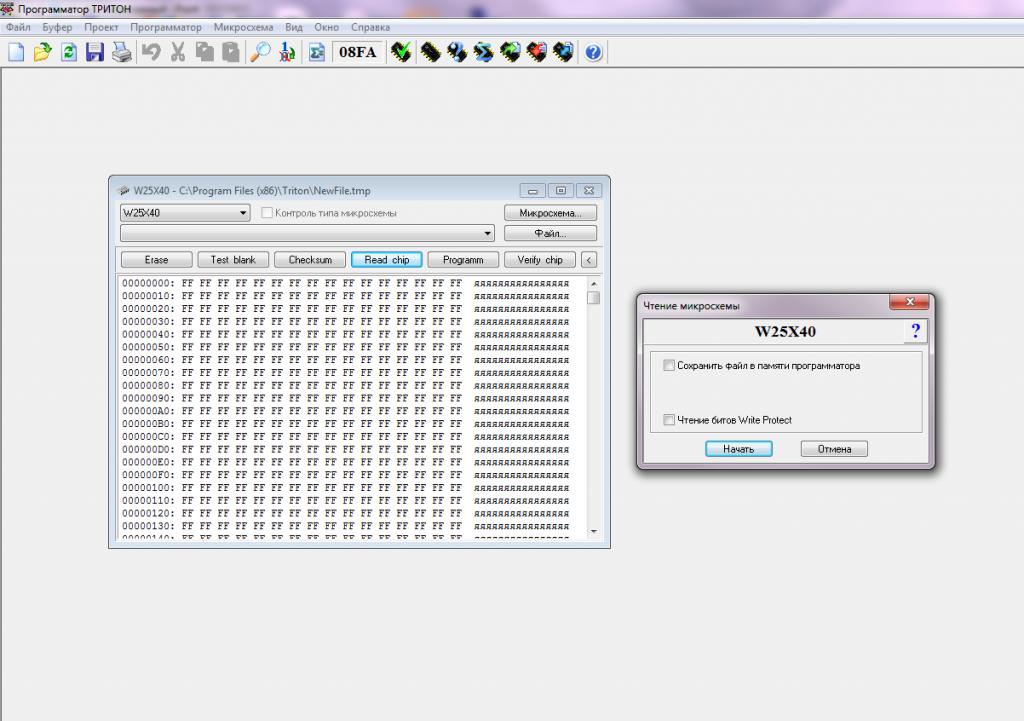Click the "Отмена" button
This screenshot has height=721, width=1024.
coord(833,449)
